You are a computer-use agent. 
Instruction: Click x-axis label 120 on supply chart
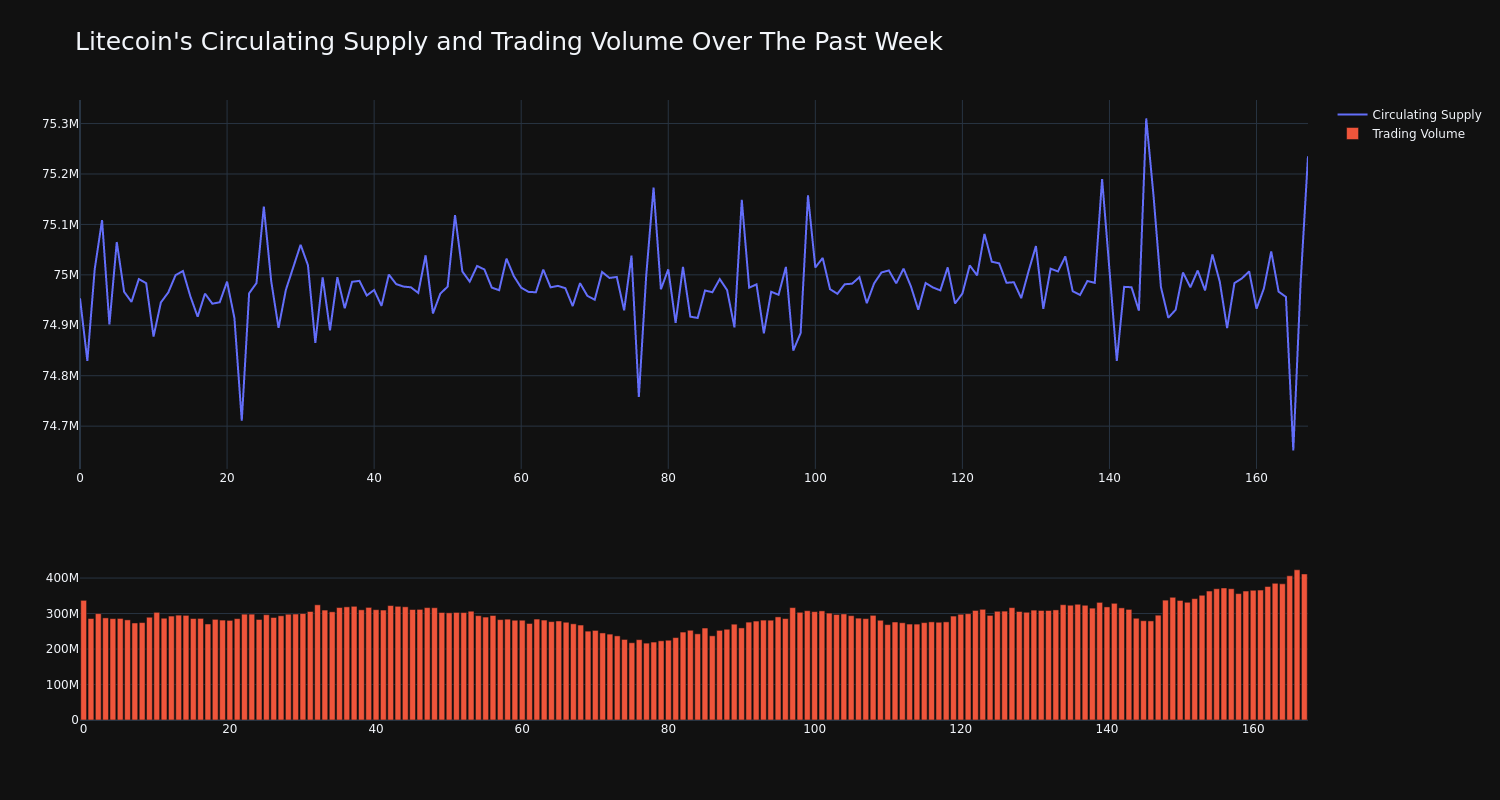[x=962, y=478]
